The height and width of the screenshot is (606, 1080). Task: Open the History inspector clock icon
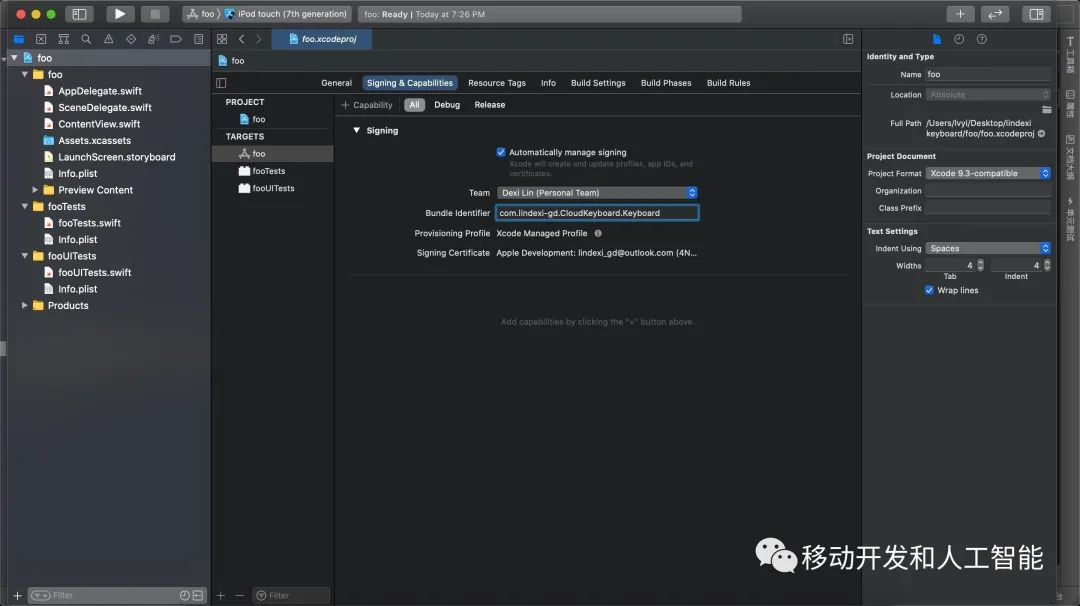pos(959,39)
